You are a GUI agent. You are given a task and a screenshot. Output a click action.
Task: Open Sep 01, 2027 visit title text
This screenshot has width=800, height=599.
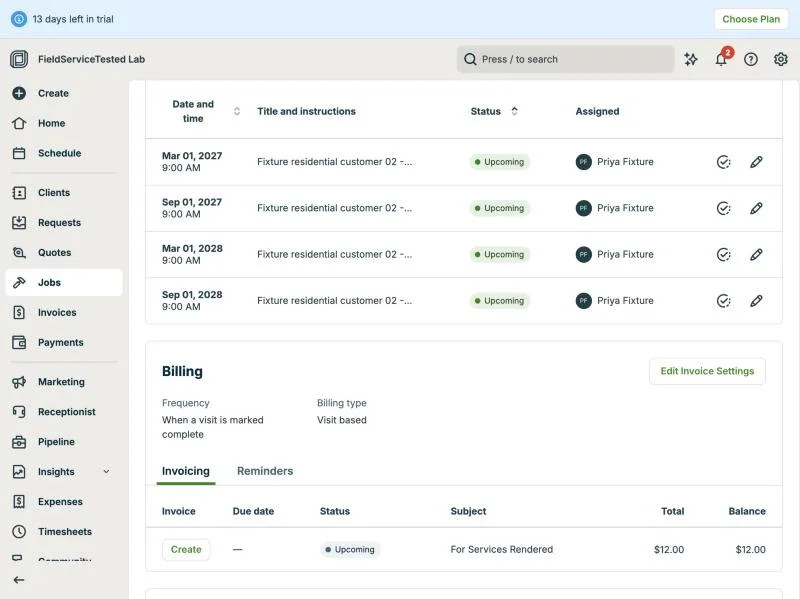335,208
